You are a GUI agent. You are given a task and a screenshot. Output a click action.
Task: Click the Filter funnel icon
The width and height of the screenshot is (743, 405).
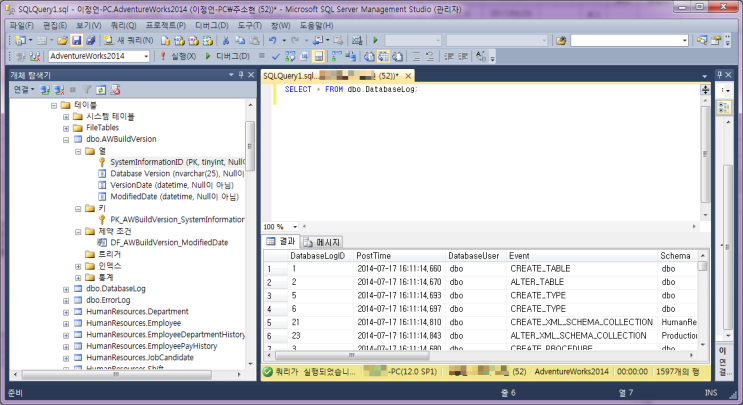tap(87, 90)
